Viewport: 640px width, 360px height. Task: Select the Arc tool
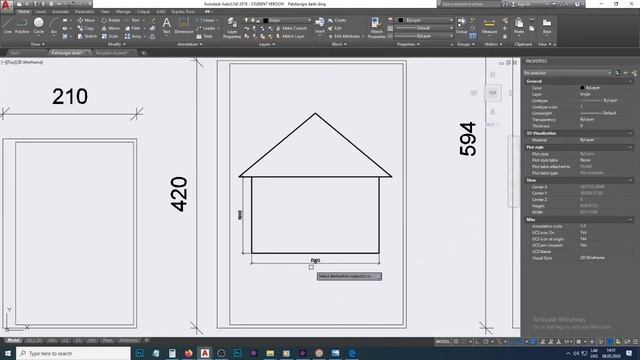(x=53, y=26)
